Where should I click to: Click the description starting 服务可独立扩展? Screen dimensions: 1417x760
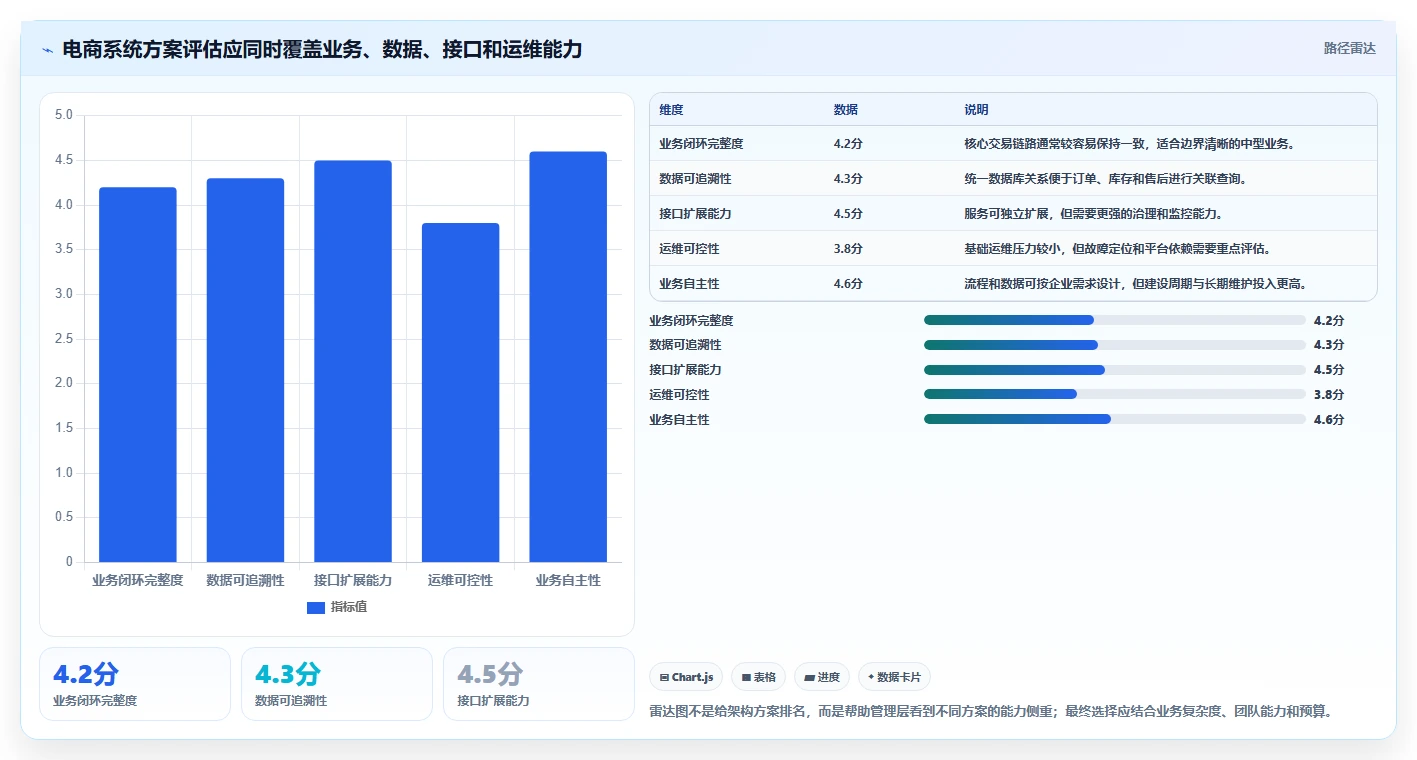pyautogui.click(x=1093, y=214)
